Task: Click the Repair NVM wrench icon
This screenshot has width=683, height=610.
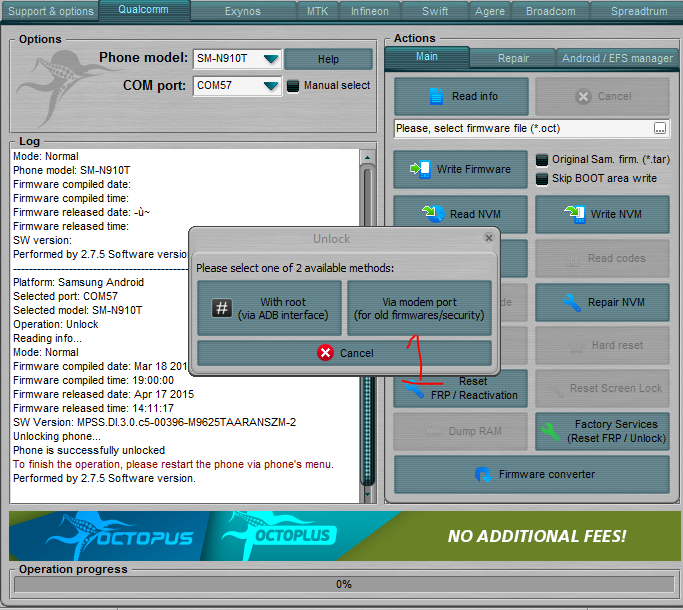Action: [571, 302]
